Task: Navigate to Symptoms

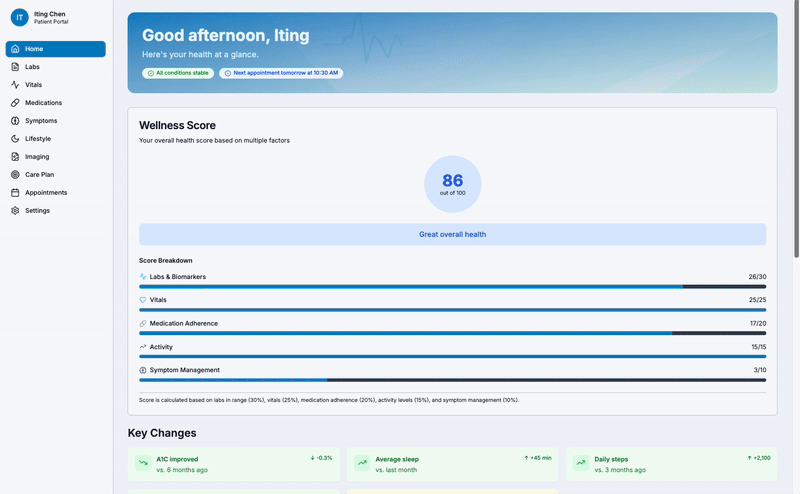Action: [56, 121]
